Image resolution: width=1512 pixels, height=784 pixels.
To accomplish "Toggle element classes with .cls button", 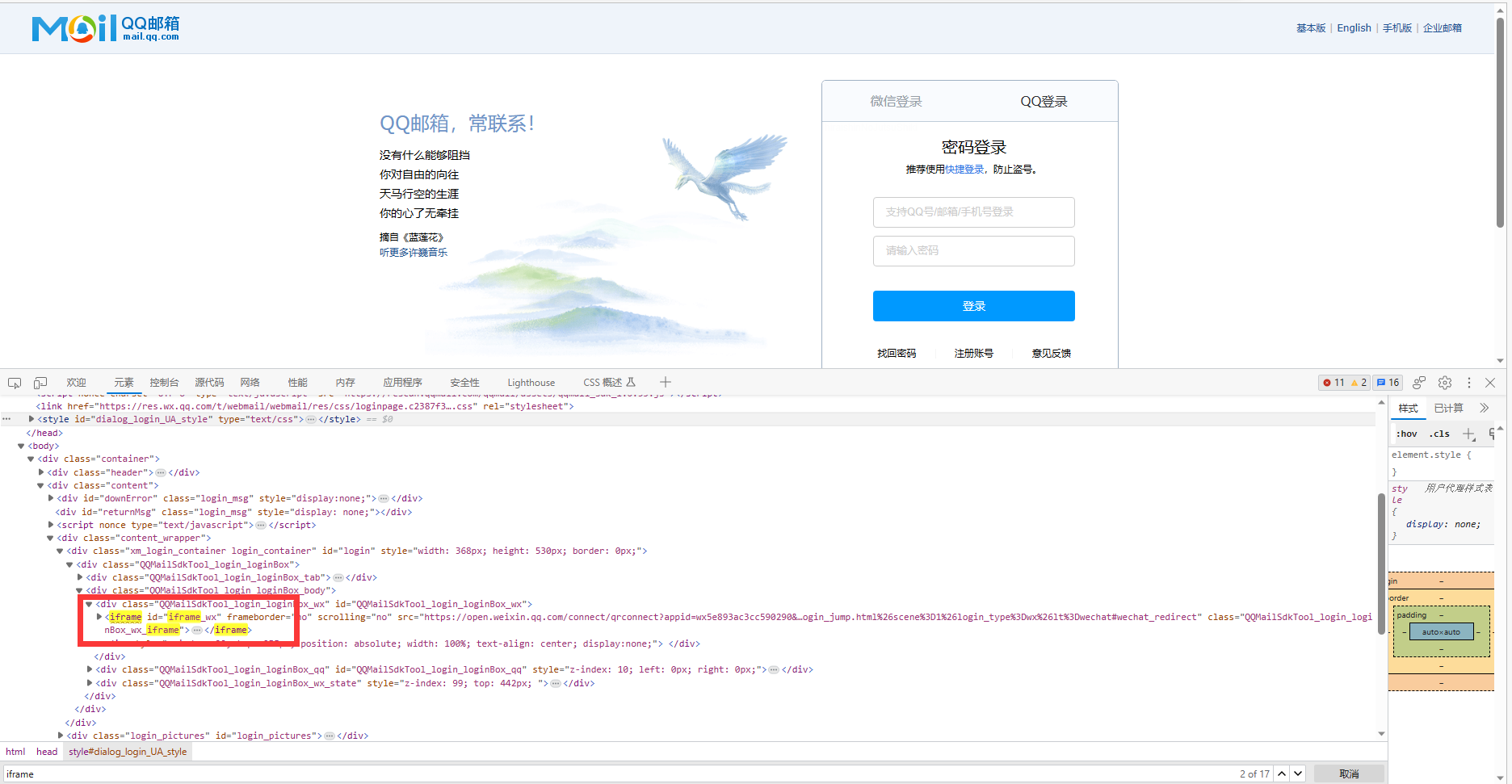I will (1439, 434).
